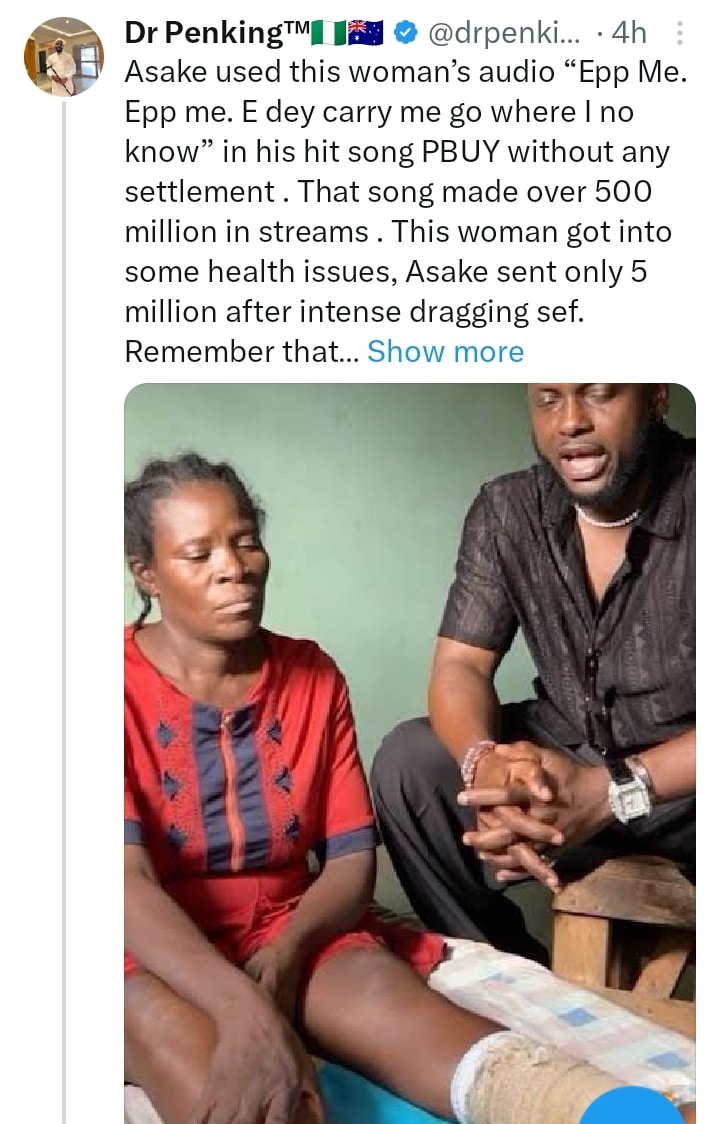Expand the tweet with Show more
Viewport: 720px width, 1124px height.
coord(445,352)
